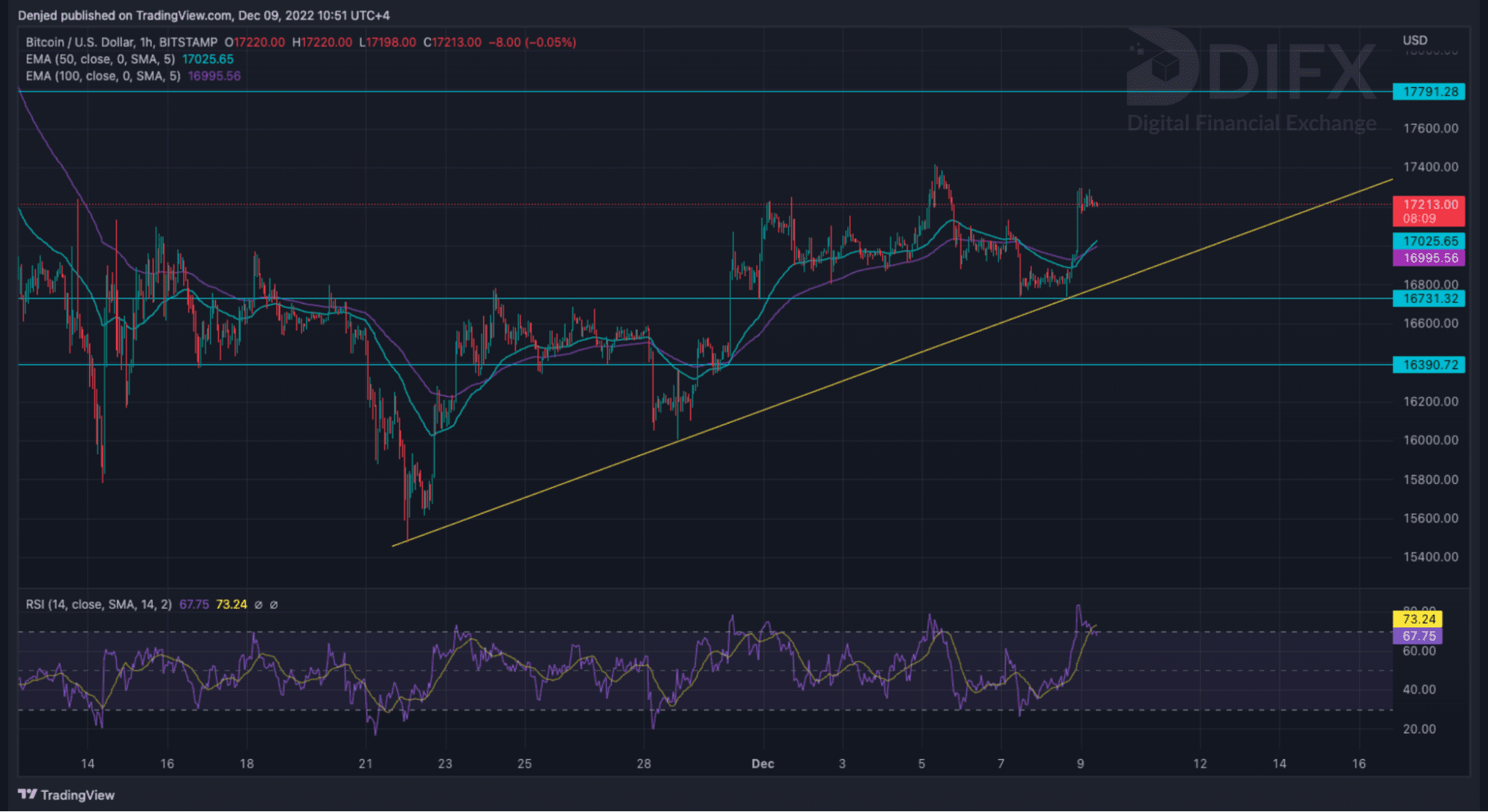This screenshot has height=812, width=1488.
Task: Select the EMA 50 indicator legend
Action: pyautogui.click(x=100, y=60)
